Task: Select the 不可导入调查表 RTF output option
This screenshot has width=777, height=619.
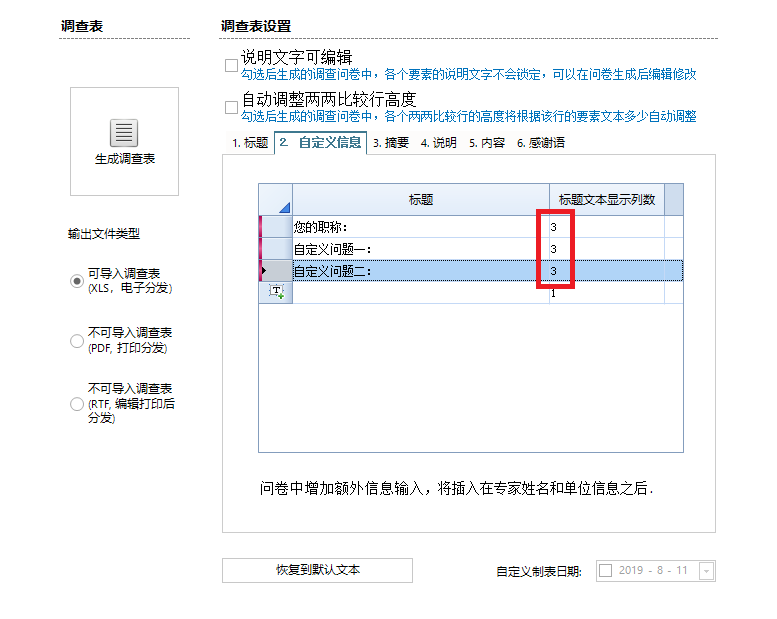Action: [x=77, y=404]
